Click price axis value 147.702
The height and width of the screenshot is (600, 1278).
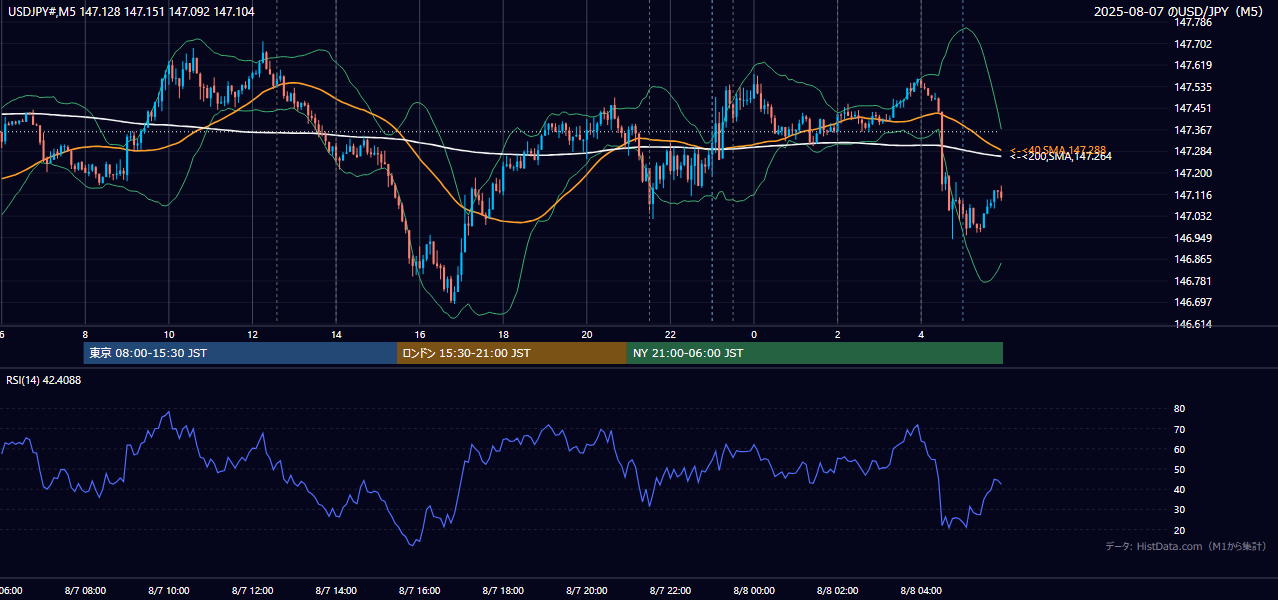(1193, 44)
